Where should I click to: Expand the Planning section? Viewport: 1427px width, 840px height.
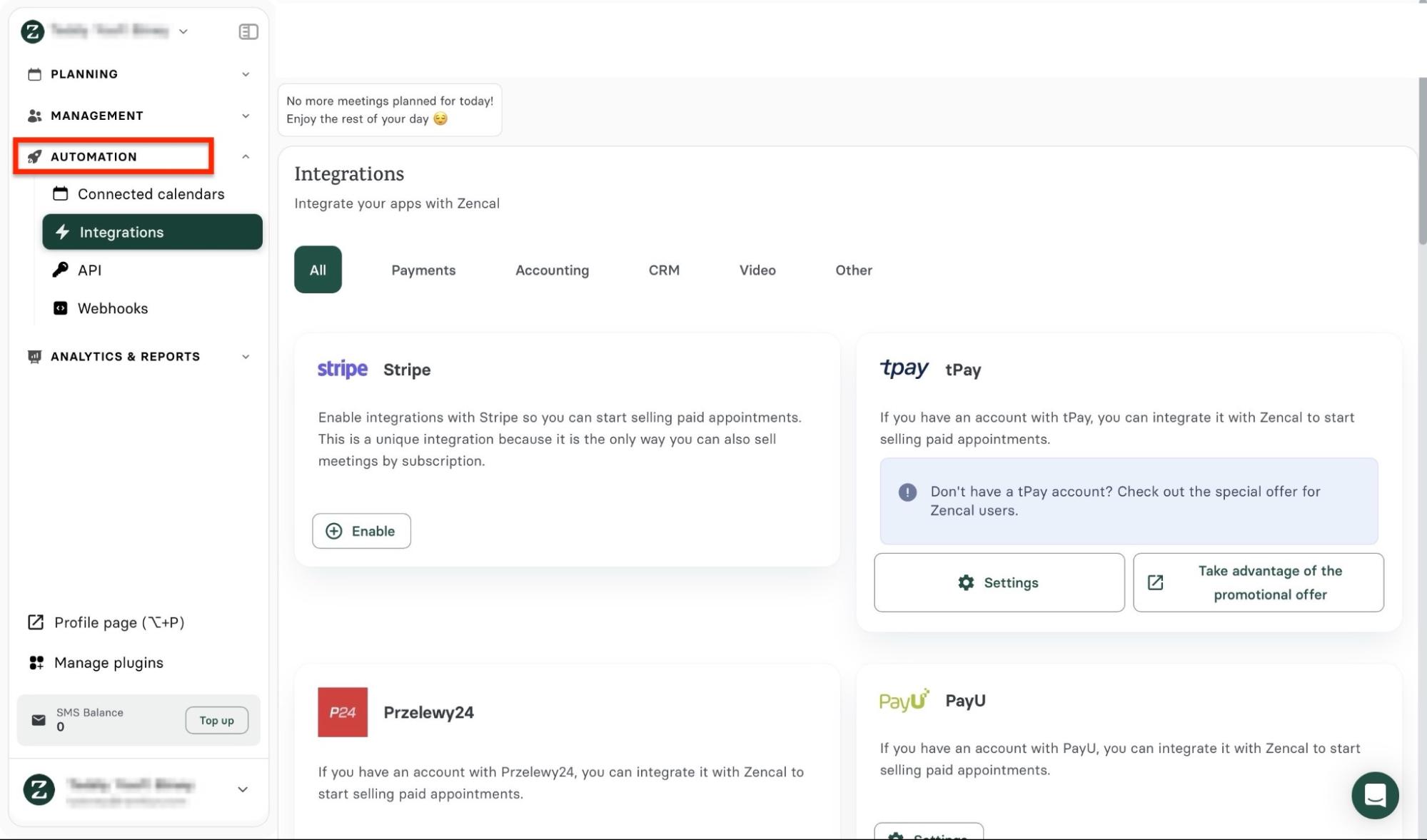tap(246, 74)
